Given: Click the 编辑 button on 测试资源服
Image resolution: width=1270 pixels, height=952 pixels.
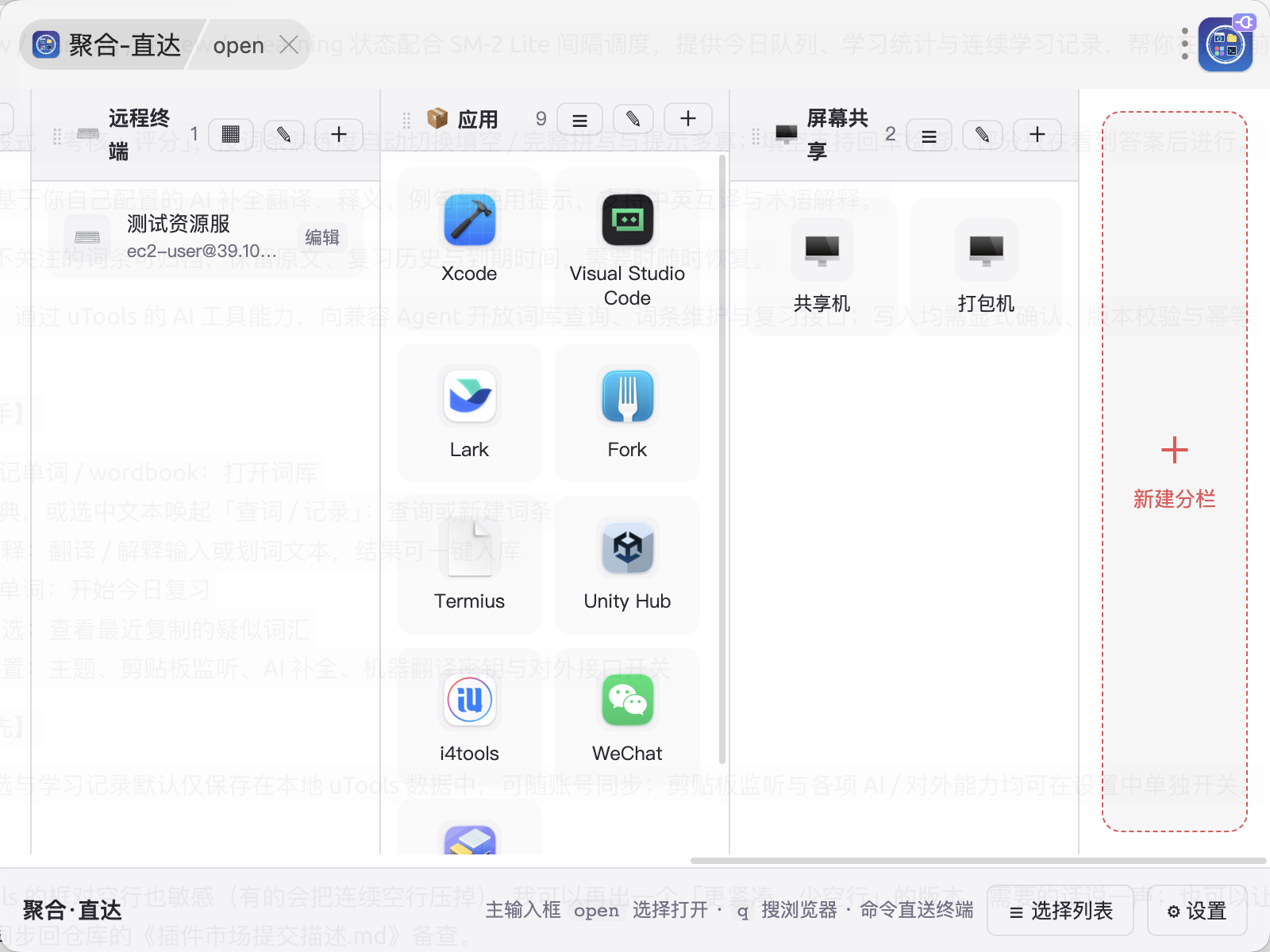Looking at the screenshot, I should click(x=321, y=237).
